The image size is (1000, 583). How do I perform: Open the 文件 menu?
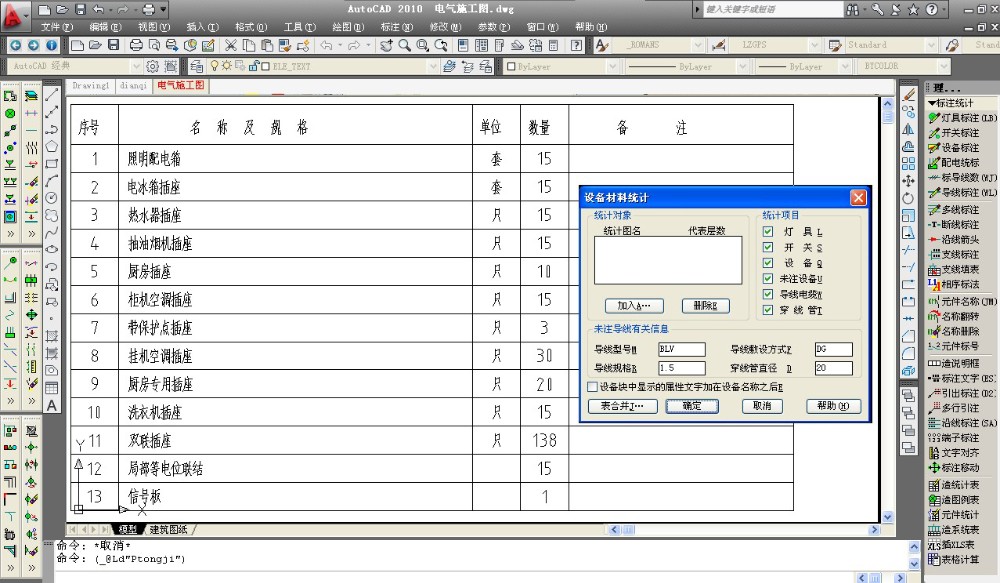tap(57, 27)
